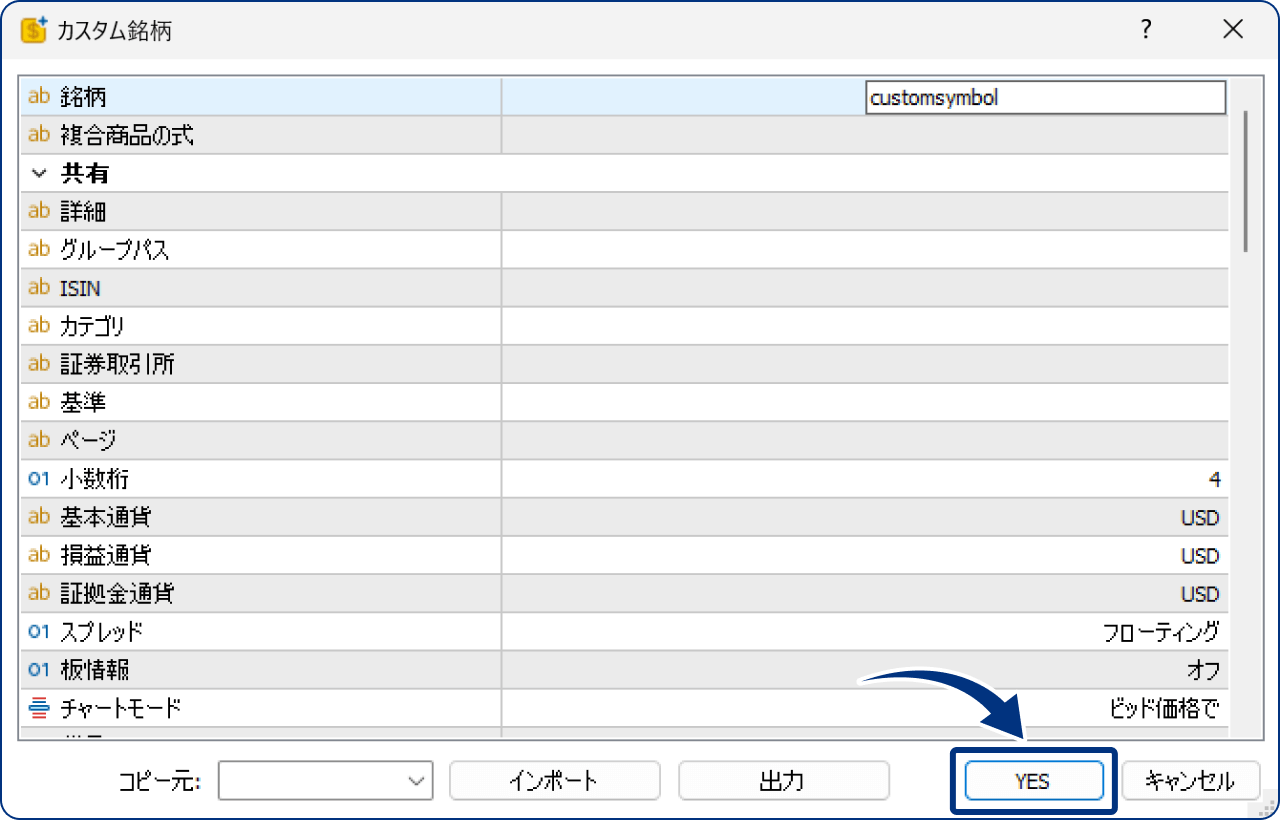Click the 01 icon beside スプレッド
The image size is (1280, 820).
tap(39, 632)
